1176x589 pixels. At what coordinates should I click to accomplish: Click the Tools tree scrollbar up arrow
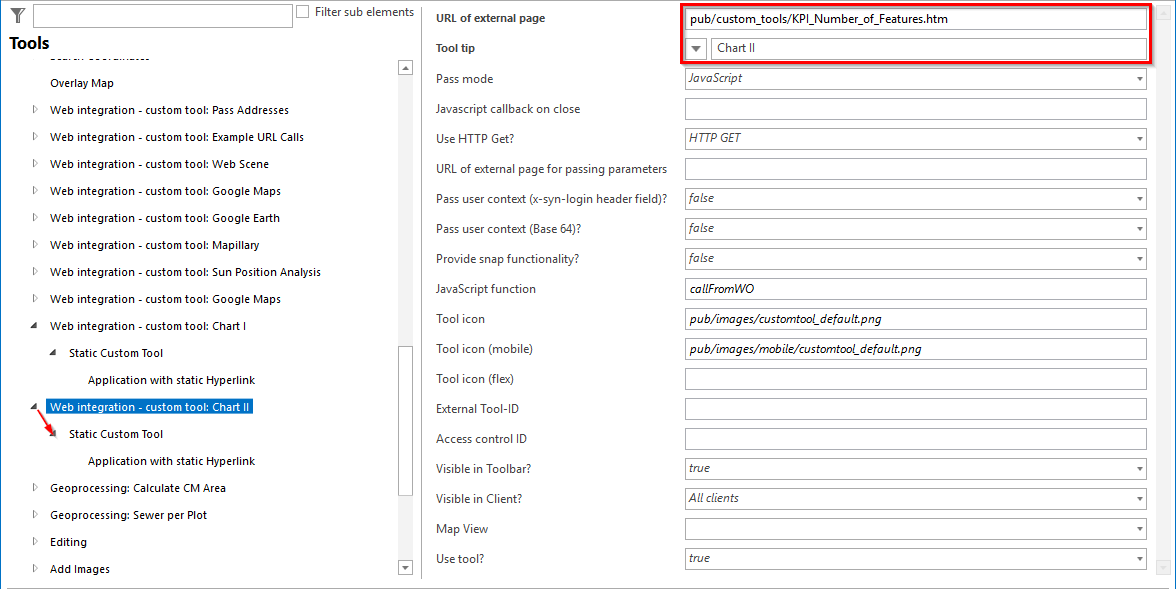405,68
